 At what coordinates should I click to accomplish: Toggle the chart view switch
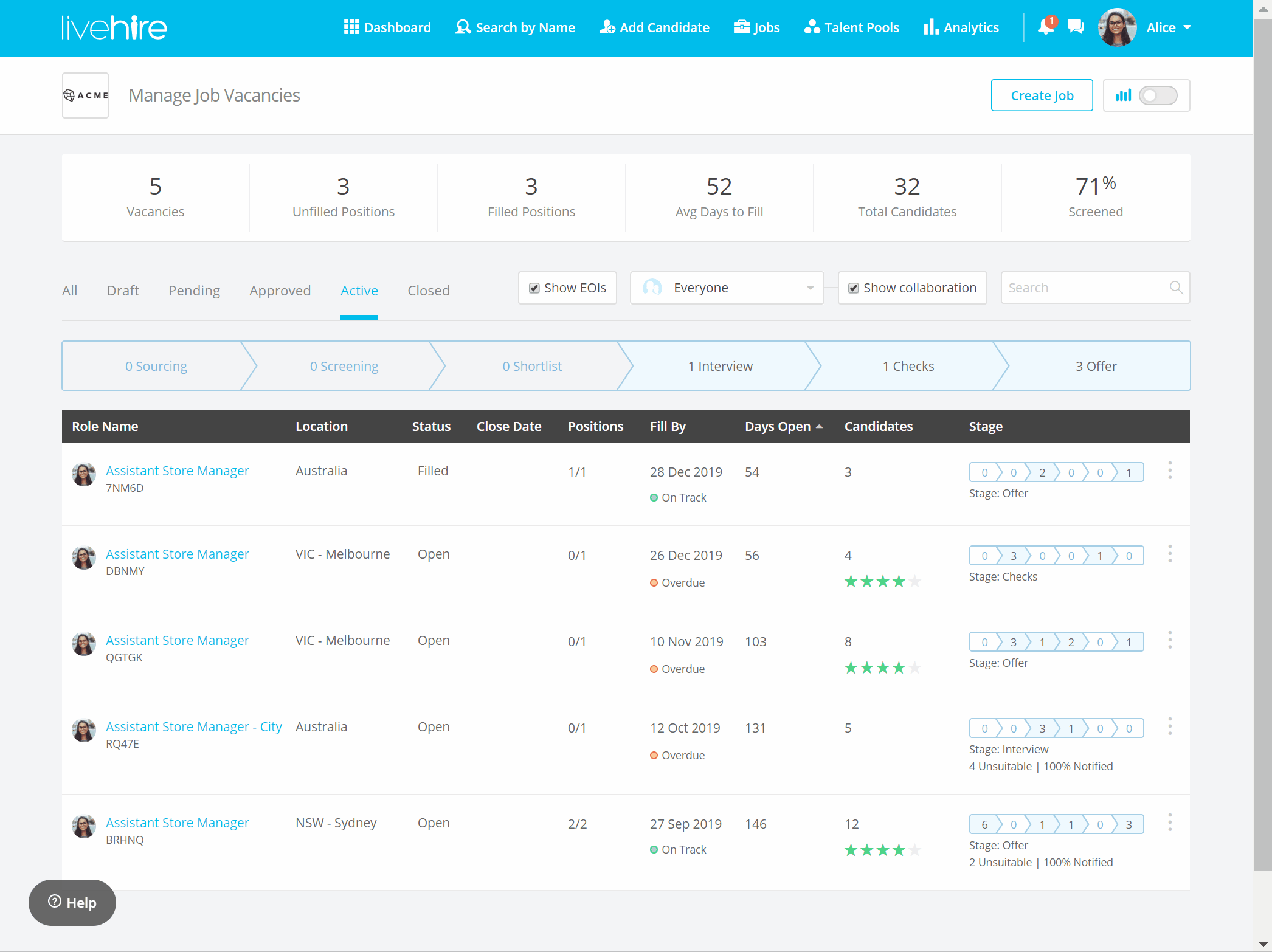(1158, 95)
